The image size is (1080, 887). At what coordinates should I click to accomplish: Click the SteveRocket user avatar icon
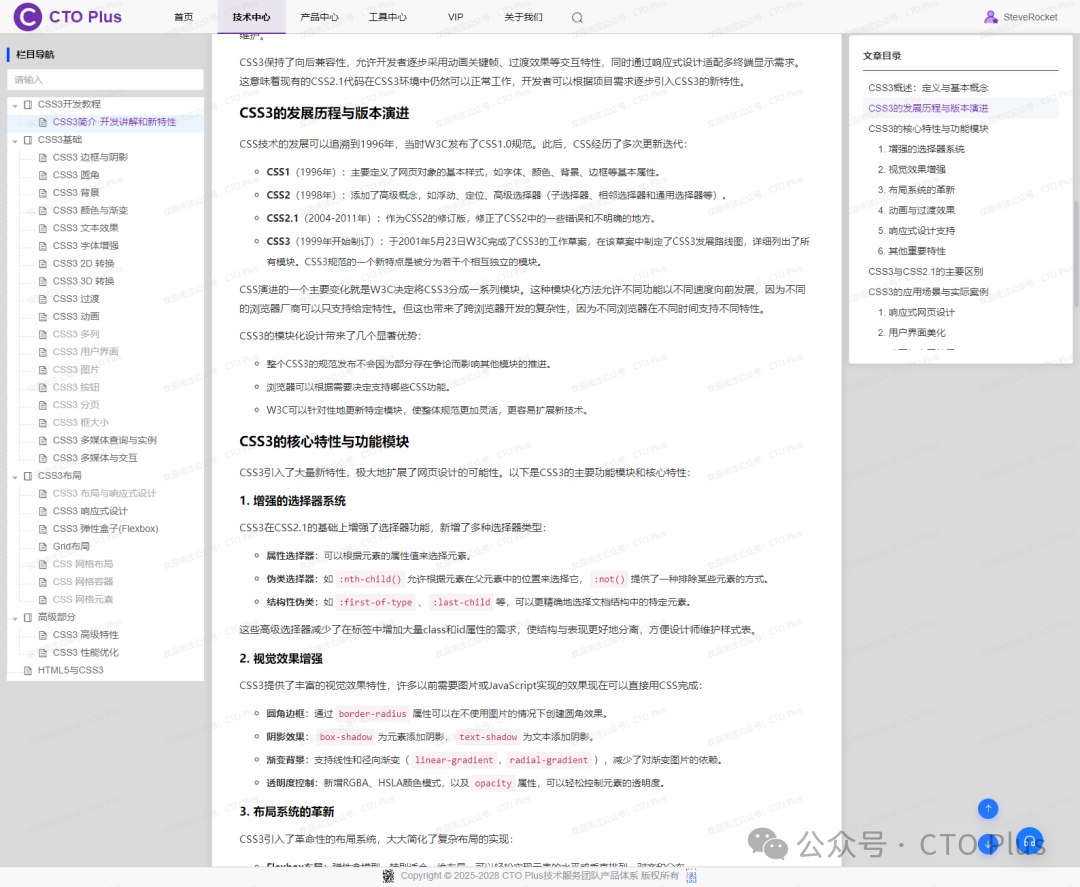coord(990,17)
